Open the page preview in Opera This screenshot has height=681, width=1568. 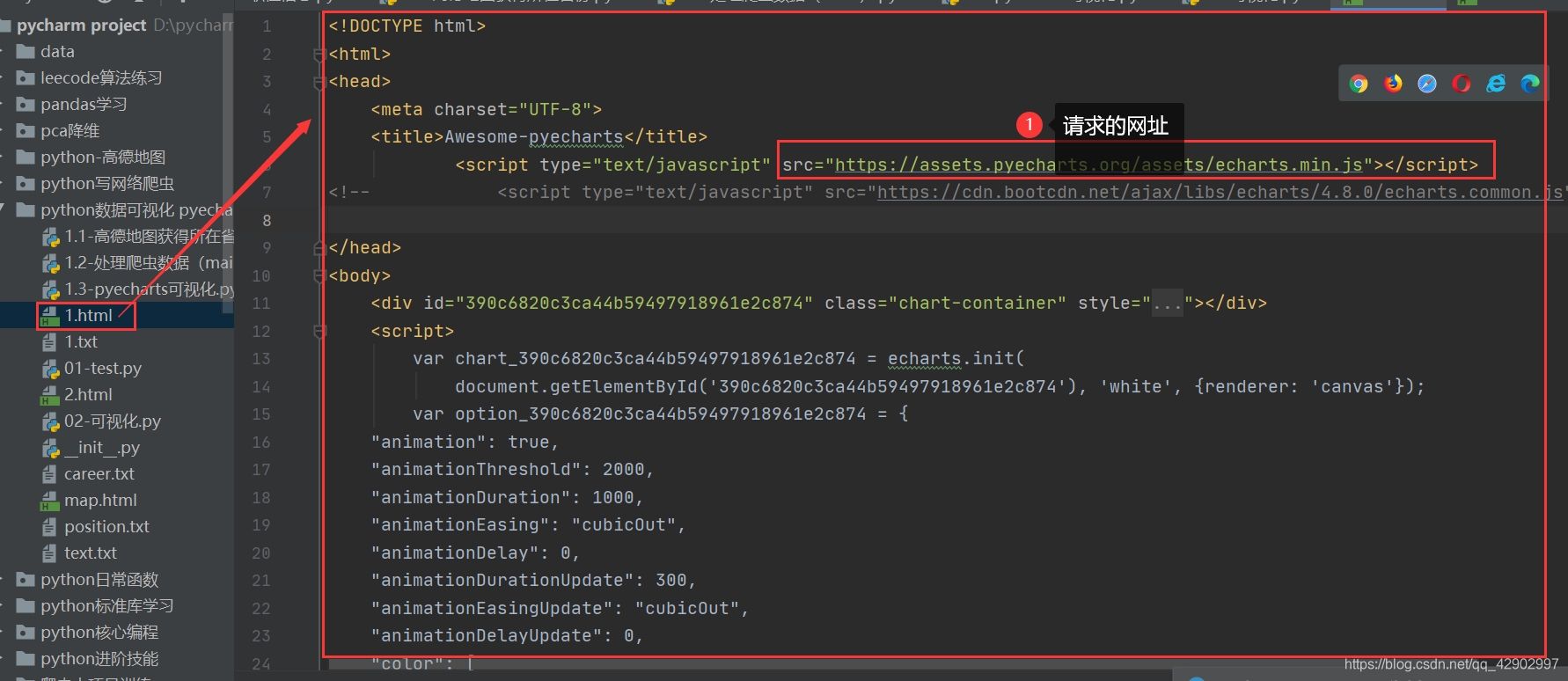click(1462, 84)
